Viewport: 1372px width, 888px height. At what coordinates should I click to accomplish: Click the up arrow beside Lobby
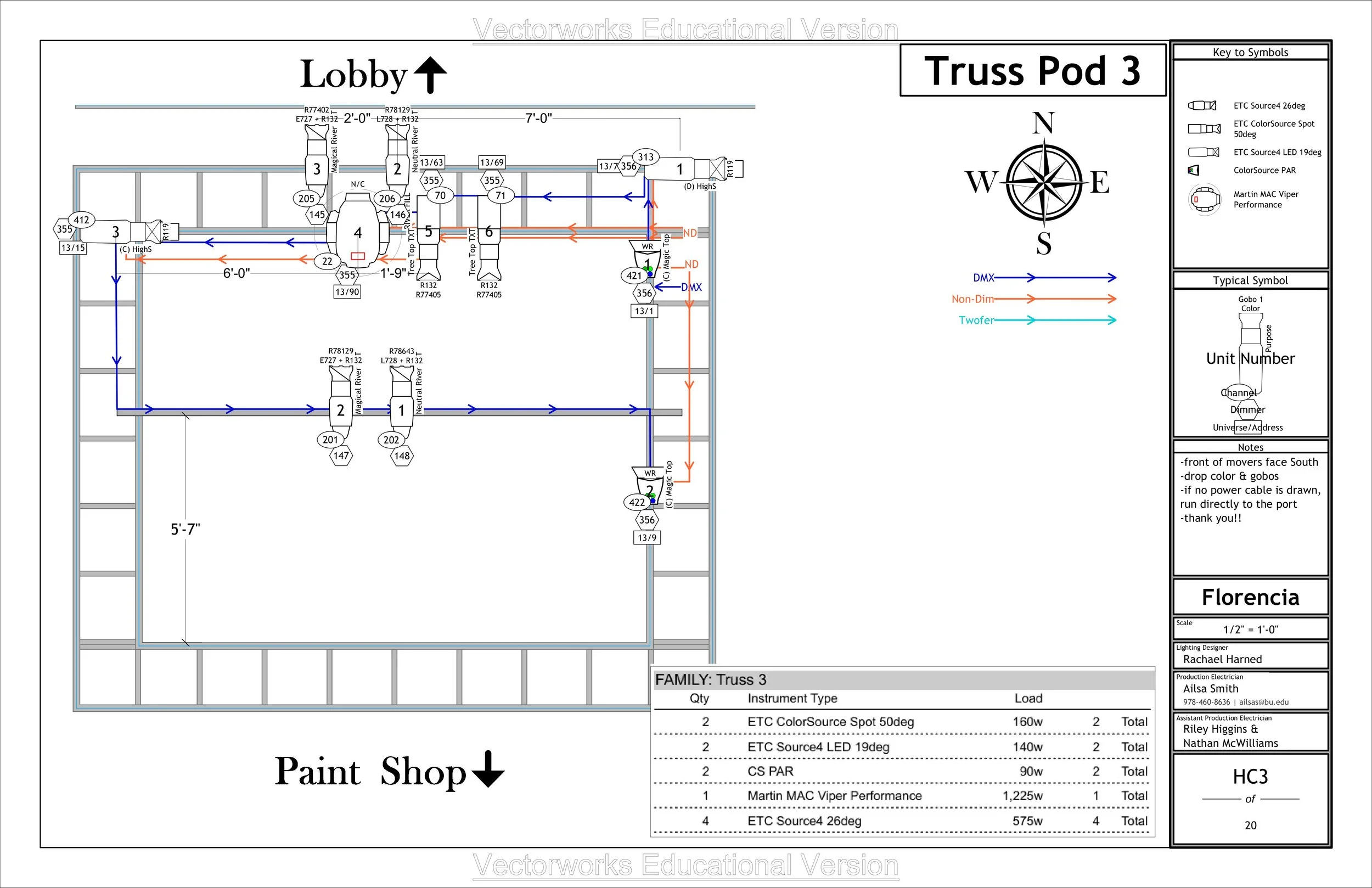(x=431, y=75)
